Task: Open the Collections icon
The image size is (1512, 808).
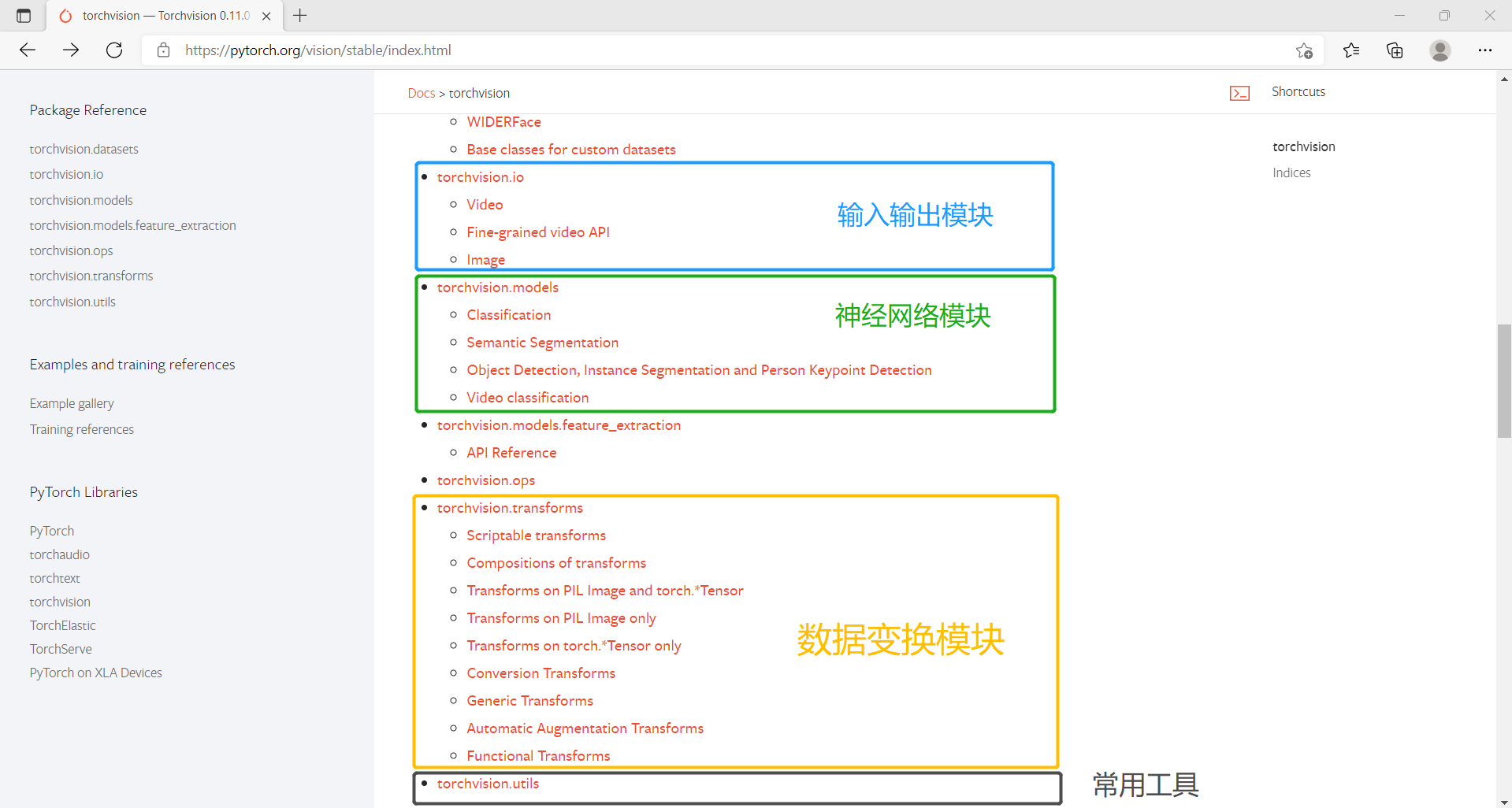Action: pos(1394,50)
